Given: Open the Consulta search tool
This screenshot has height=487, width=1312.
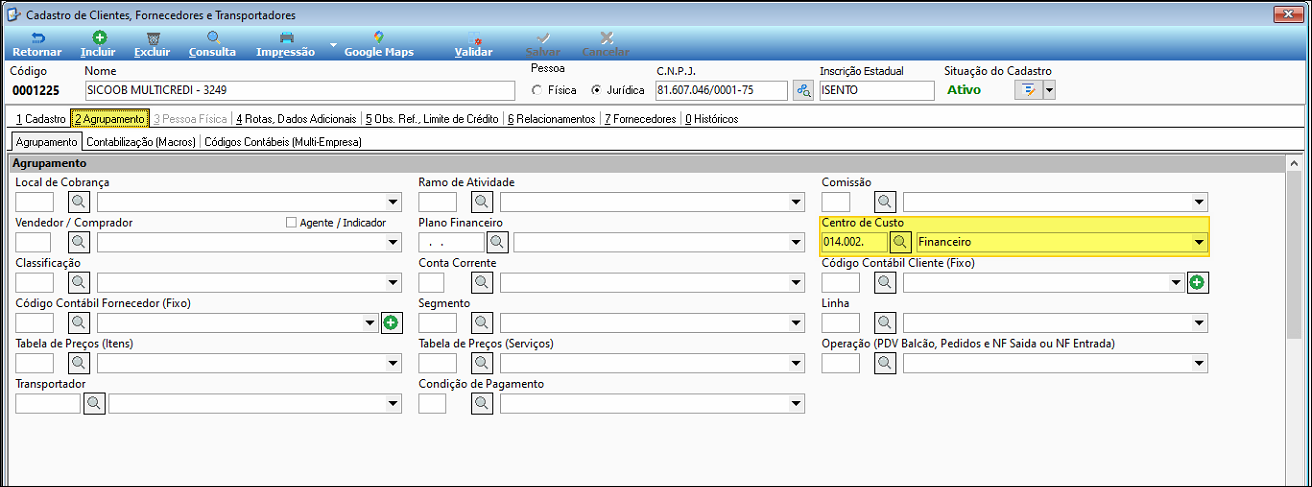Looking at the screenshot, I should [212, 44].
